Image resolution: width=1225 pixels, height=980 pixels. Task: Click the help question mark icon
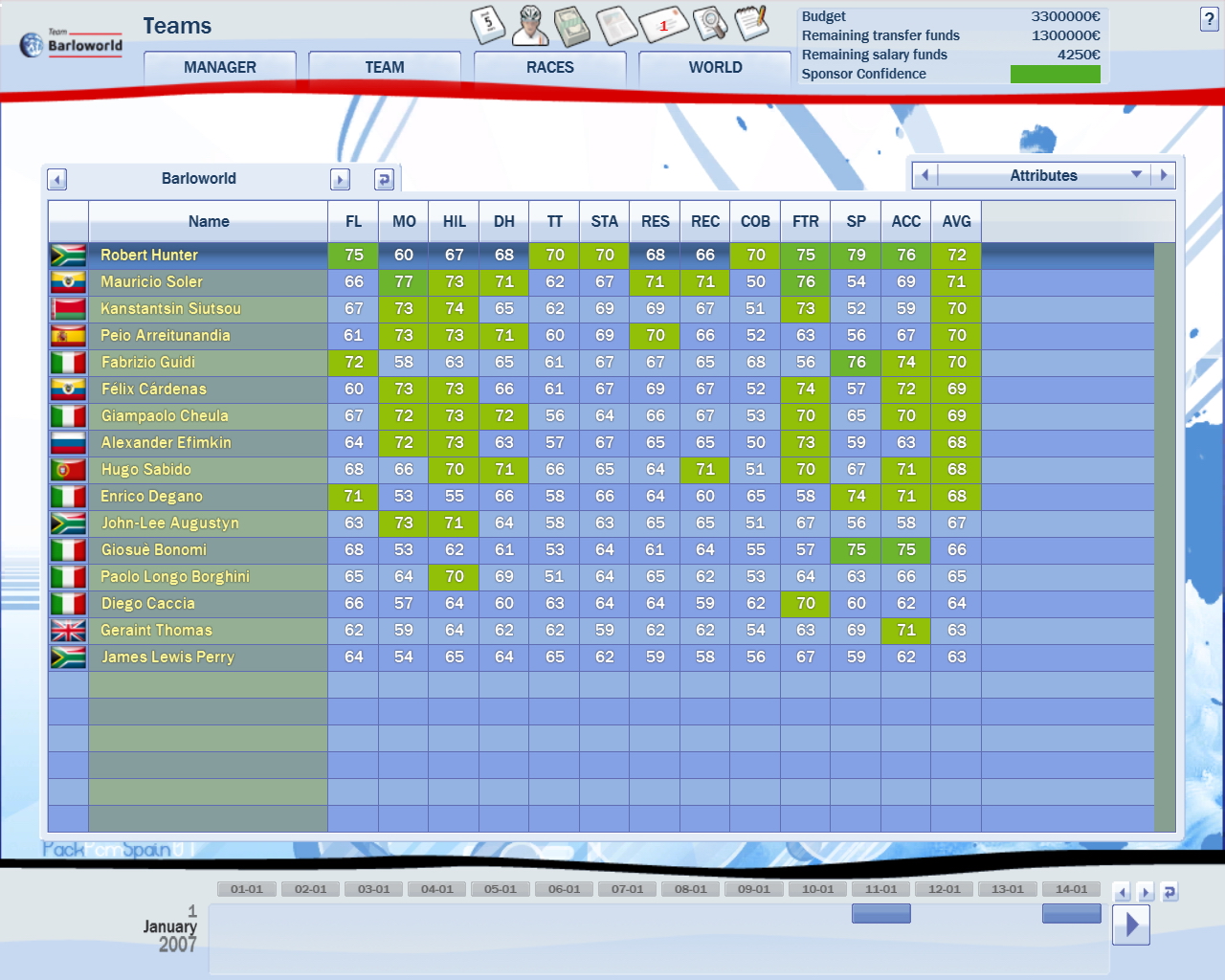pos(1209,20)
